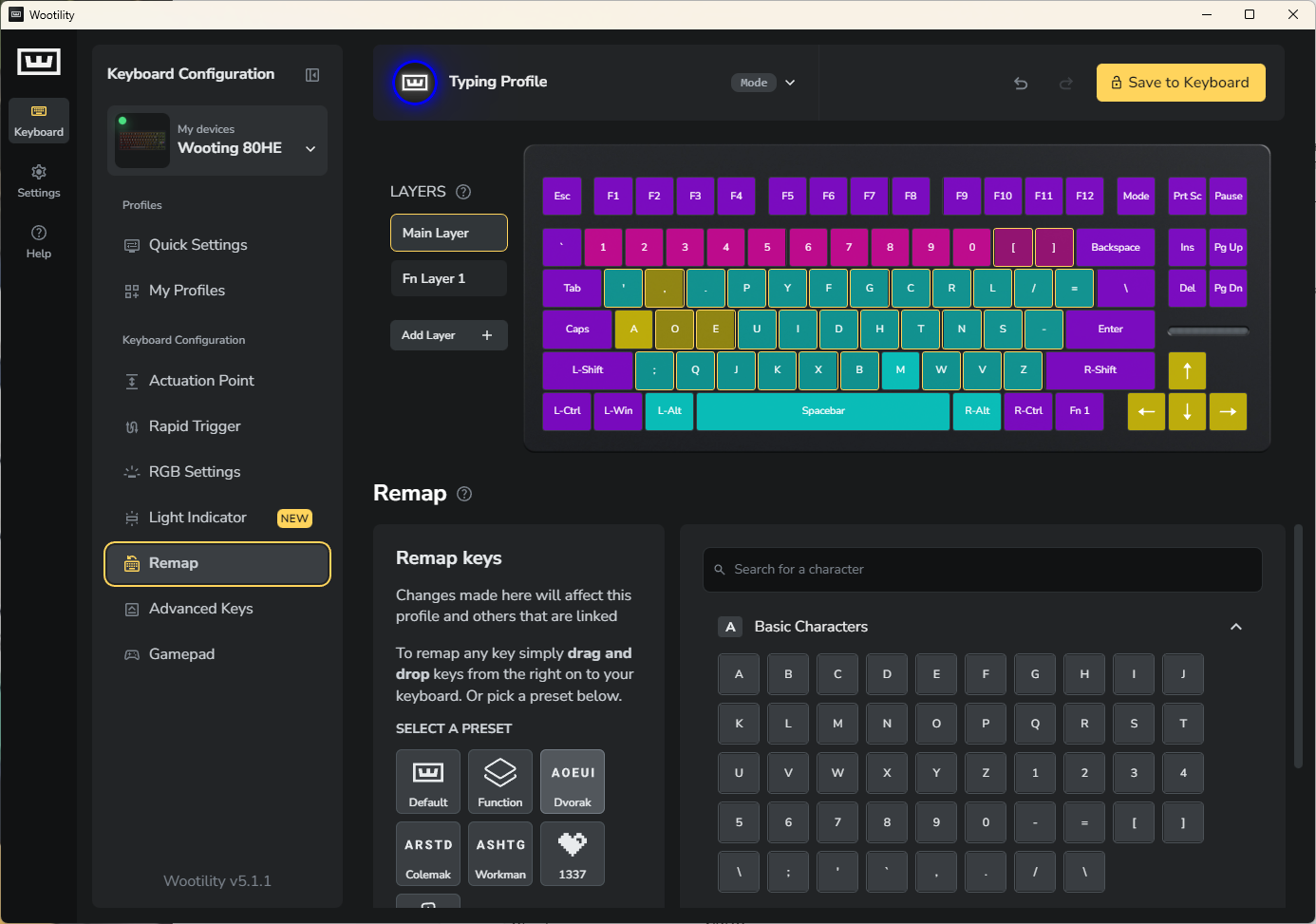Open Actuation Point configuration

coord(217,381)
